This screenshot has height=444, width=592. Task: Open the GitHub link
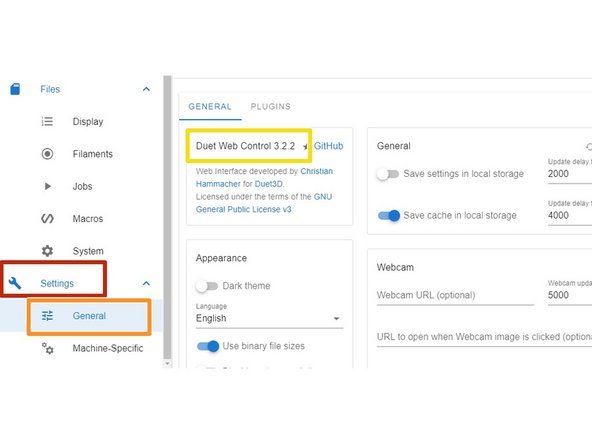328,146
